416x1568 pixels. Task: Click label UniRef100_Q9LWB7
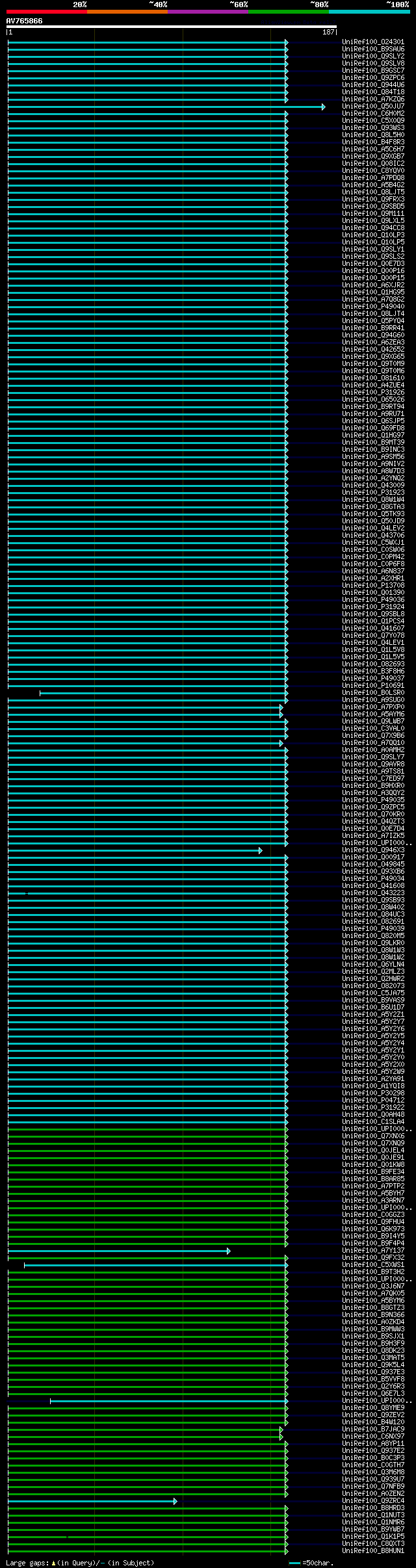(x=373, y=721)
